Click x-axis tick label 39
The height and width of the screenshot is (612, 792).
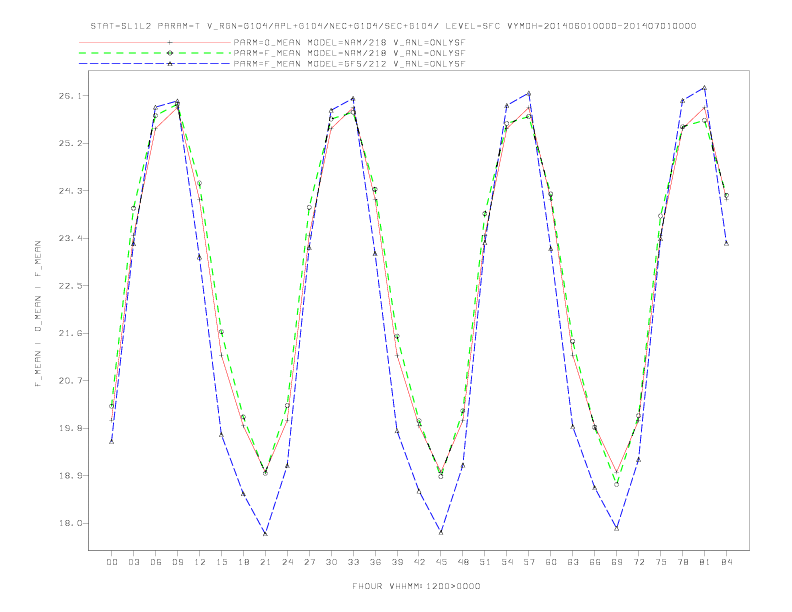point(397,562)
